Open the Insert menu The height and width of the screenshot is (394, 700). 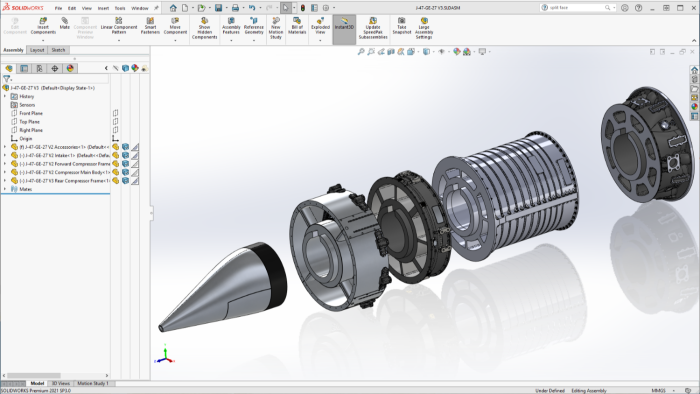(103, 8)
